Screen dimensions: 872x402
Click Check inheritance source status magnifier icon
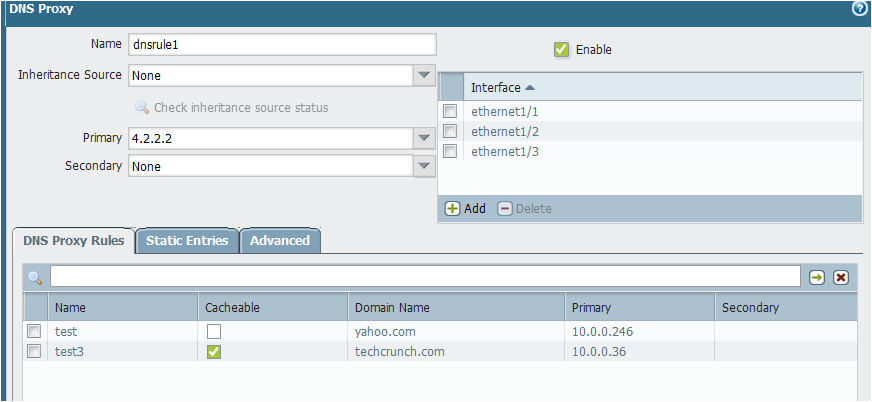point(142,107)
